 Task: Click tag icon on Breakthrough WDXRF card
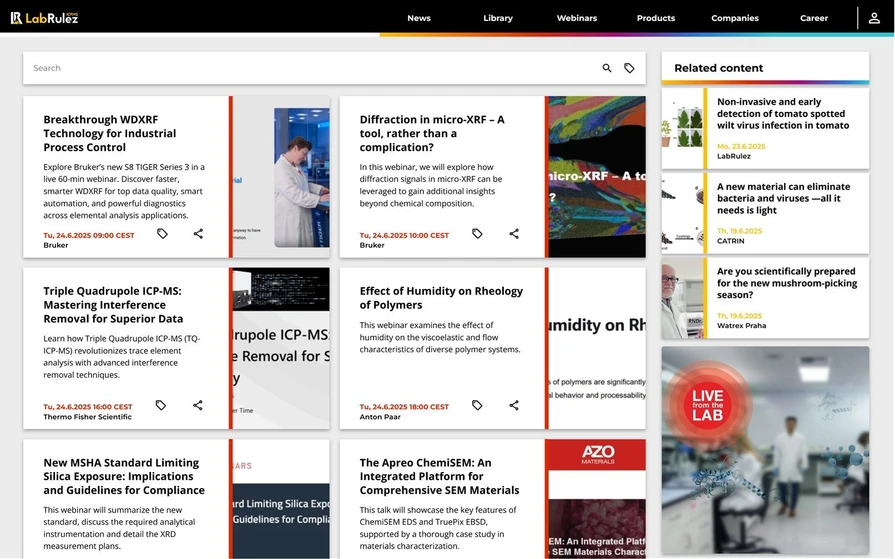coord(162,234)
